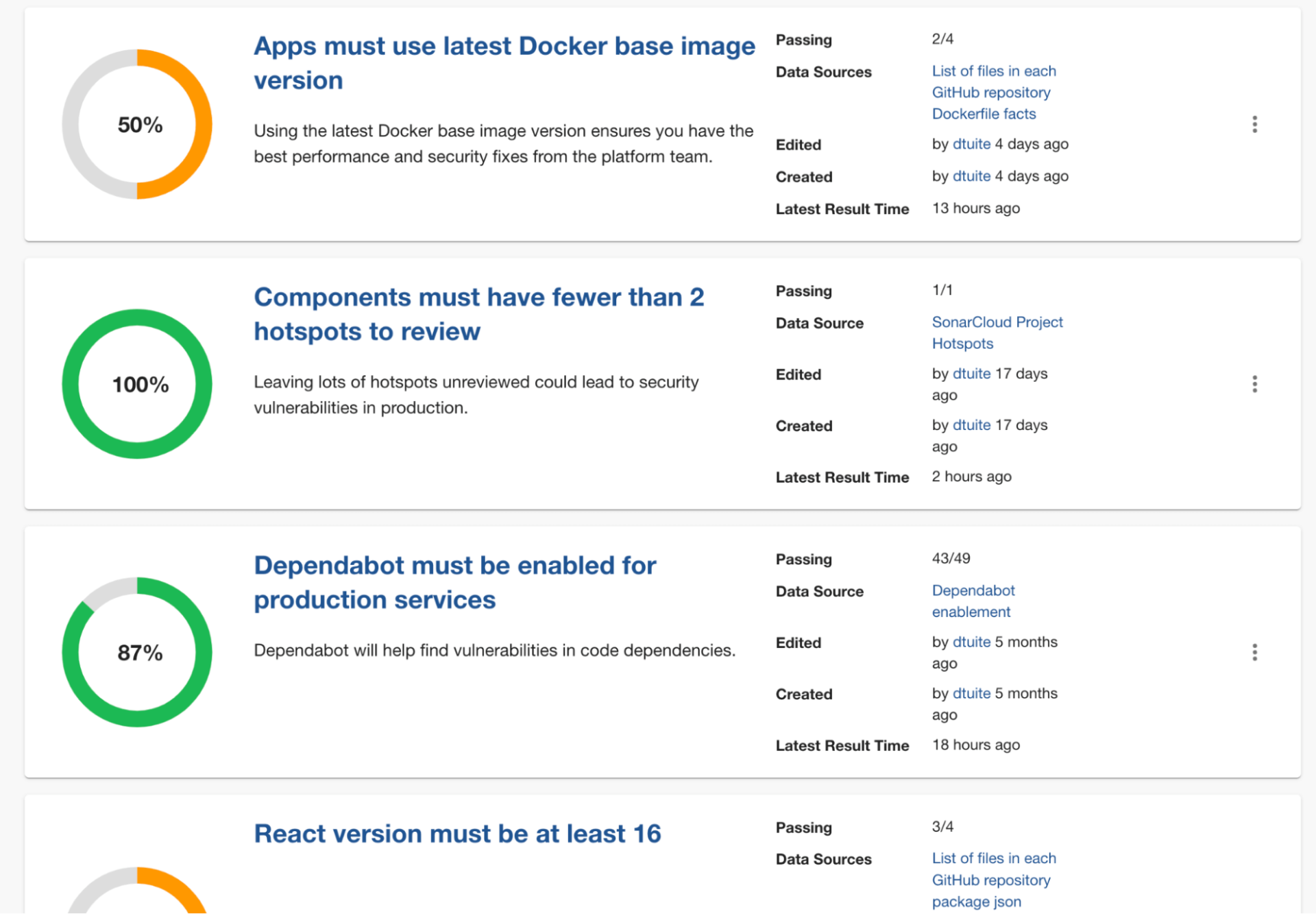Click the 50% progress donut
This screenshot has width=1316, height=914.
click(137, 124)
